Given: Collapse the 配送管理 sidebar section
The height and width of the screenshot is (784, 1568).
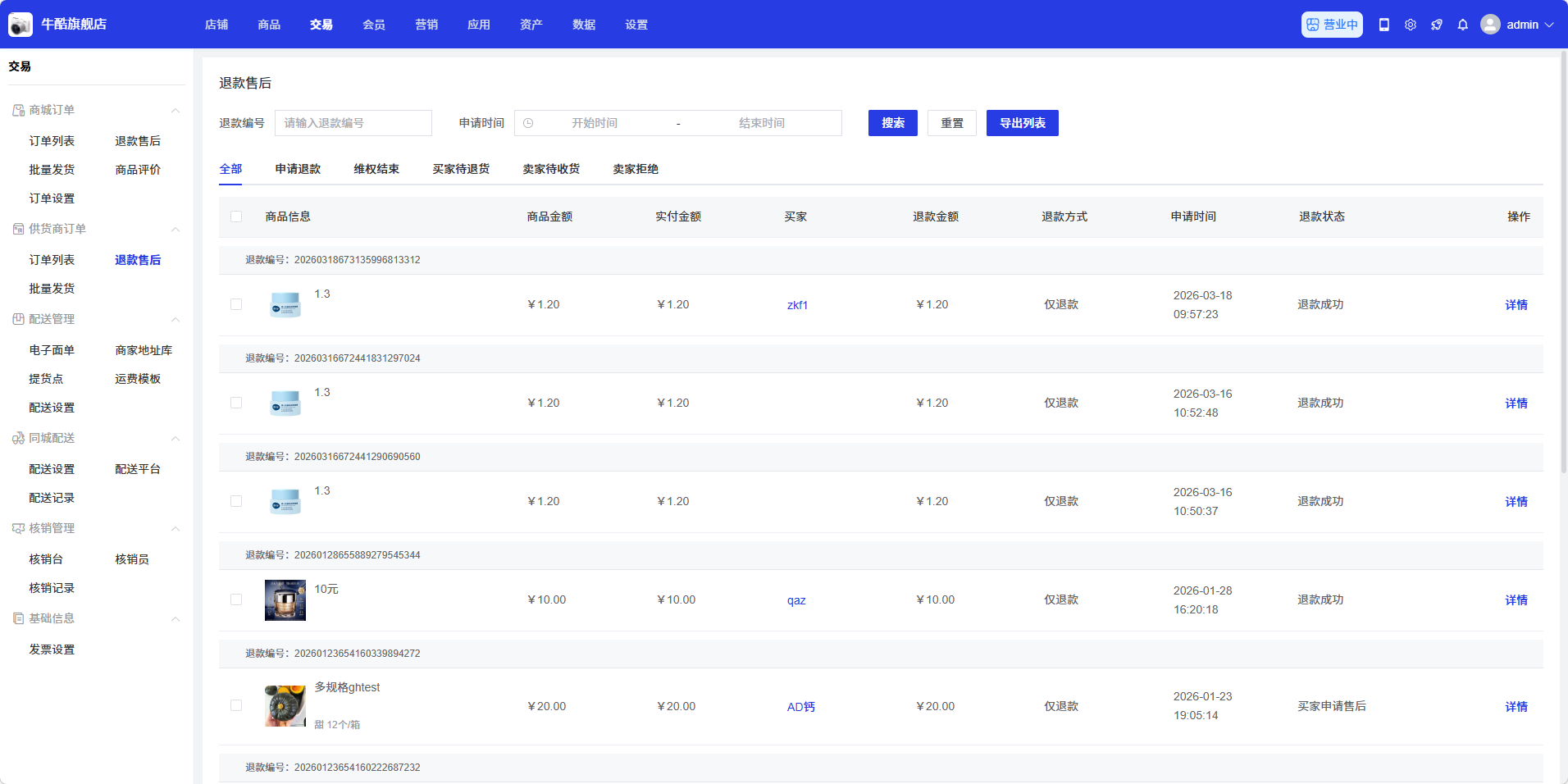Looking at the screenshot, I should click(x=175, y=319).
